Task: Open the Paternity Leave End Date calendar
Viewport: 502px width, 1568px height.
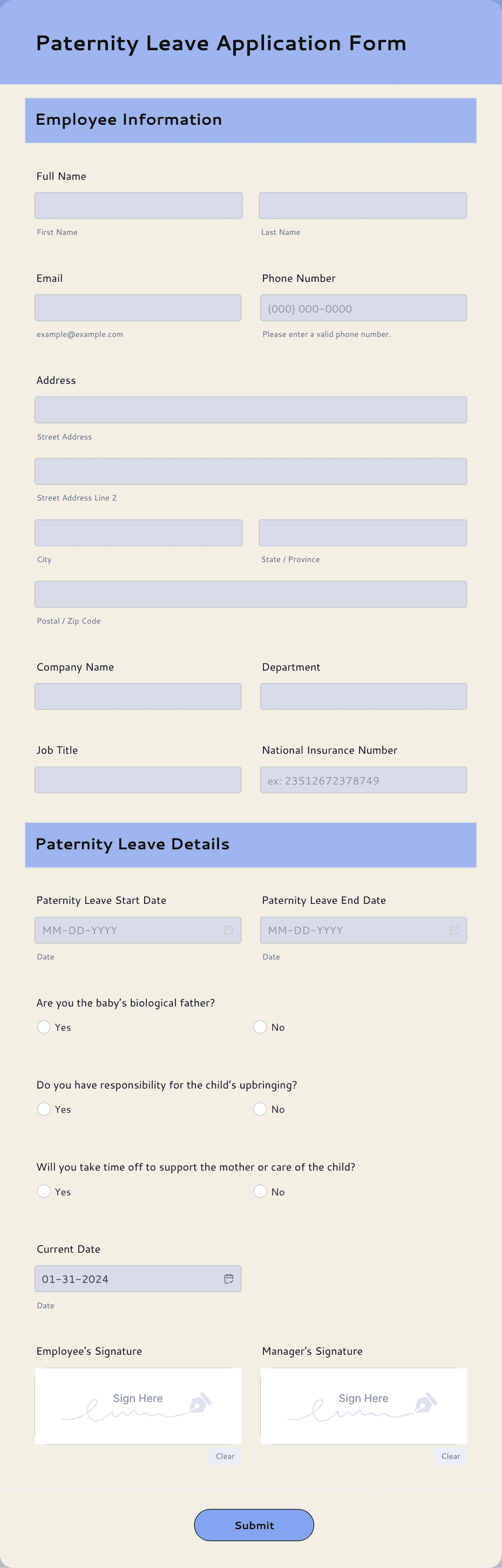Action: coord(454,929)
